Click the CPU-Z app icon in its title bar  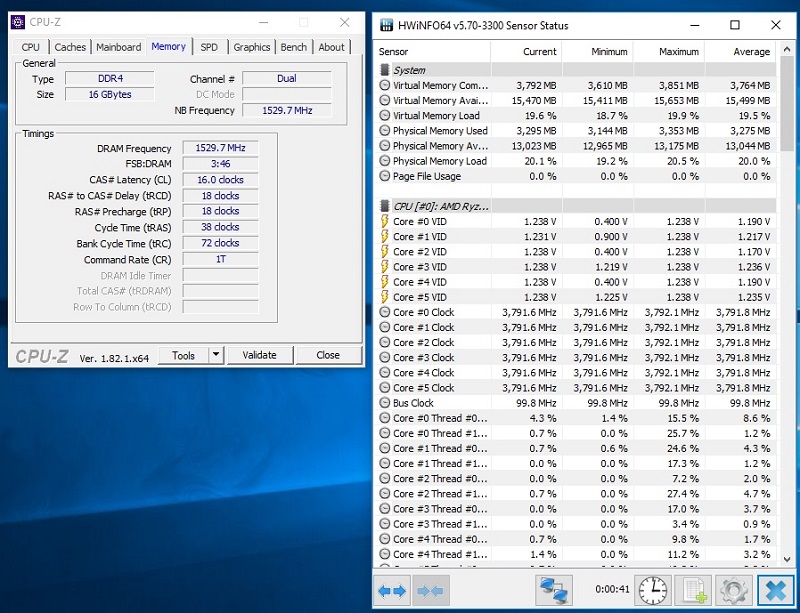[x=18, y=22]
